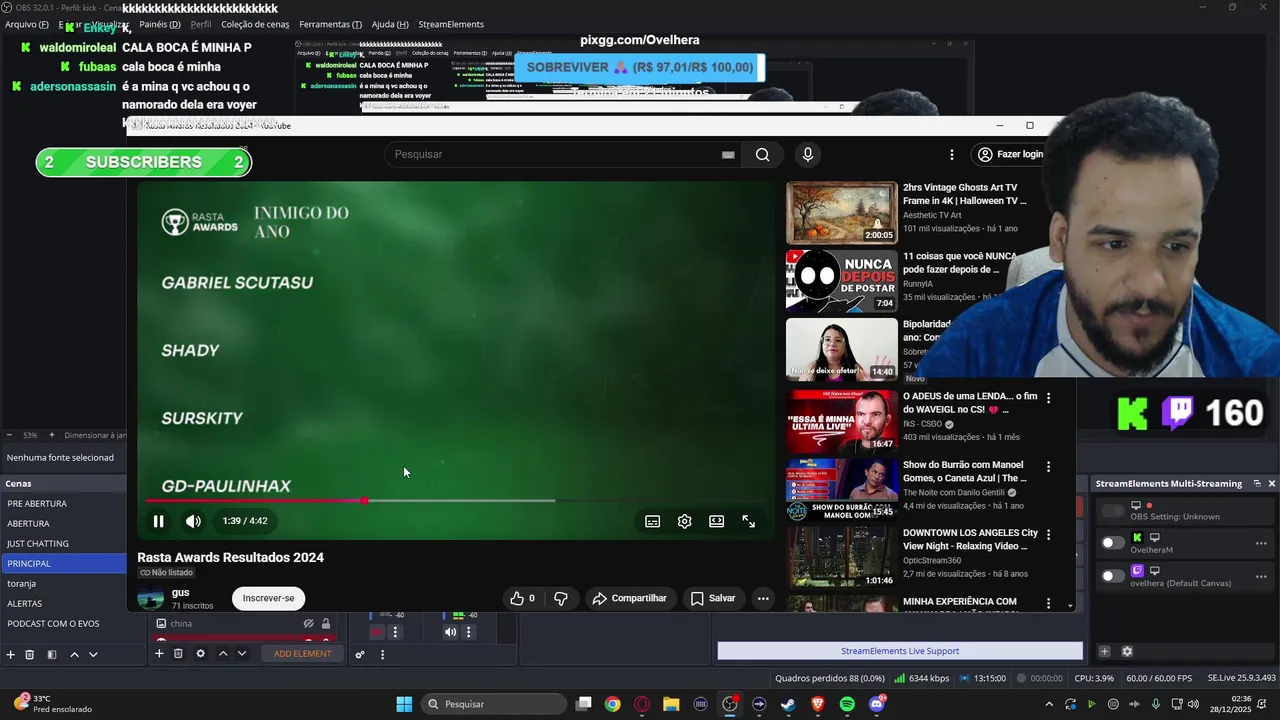Click StreamElements Live Support link
The image size is (1280, 720).
900,651
